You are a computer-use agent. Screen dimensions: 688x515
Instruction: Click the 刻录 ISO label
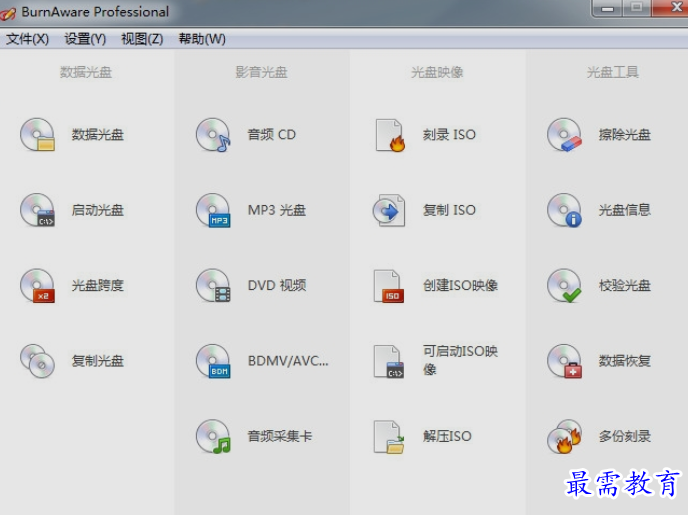(449, 135)
